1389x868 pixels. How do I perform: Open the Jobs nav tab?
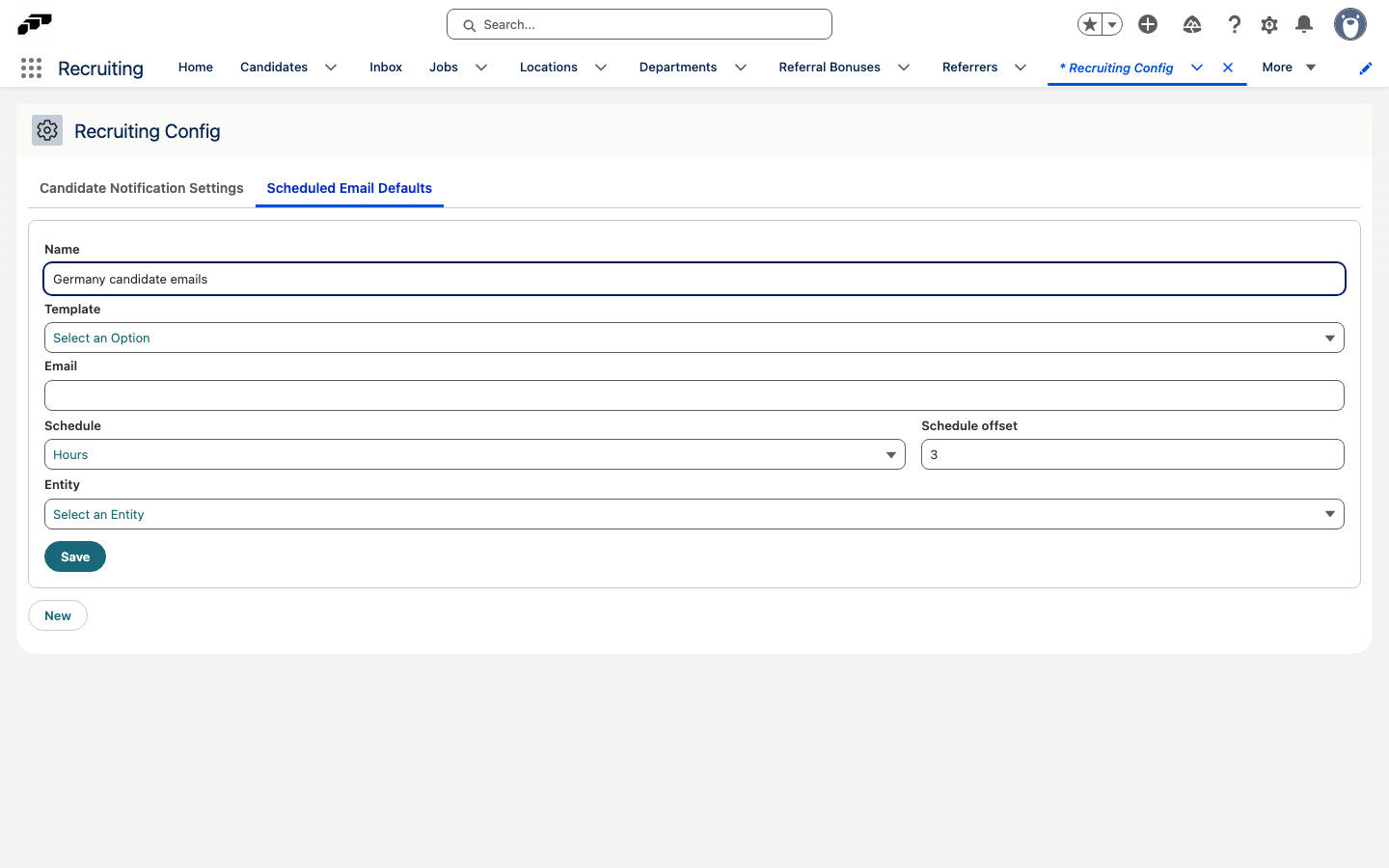click(444, 68)
